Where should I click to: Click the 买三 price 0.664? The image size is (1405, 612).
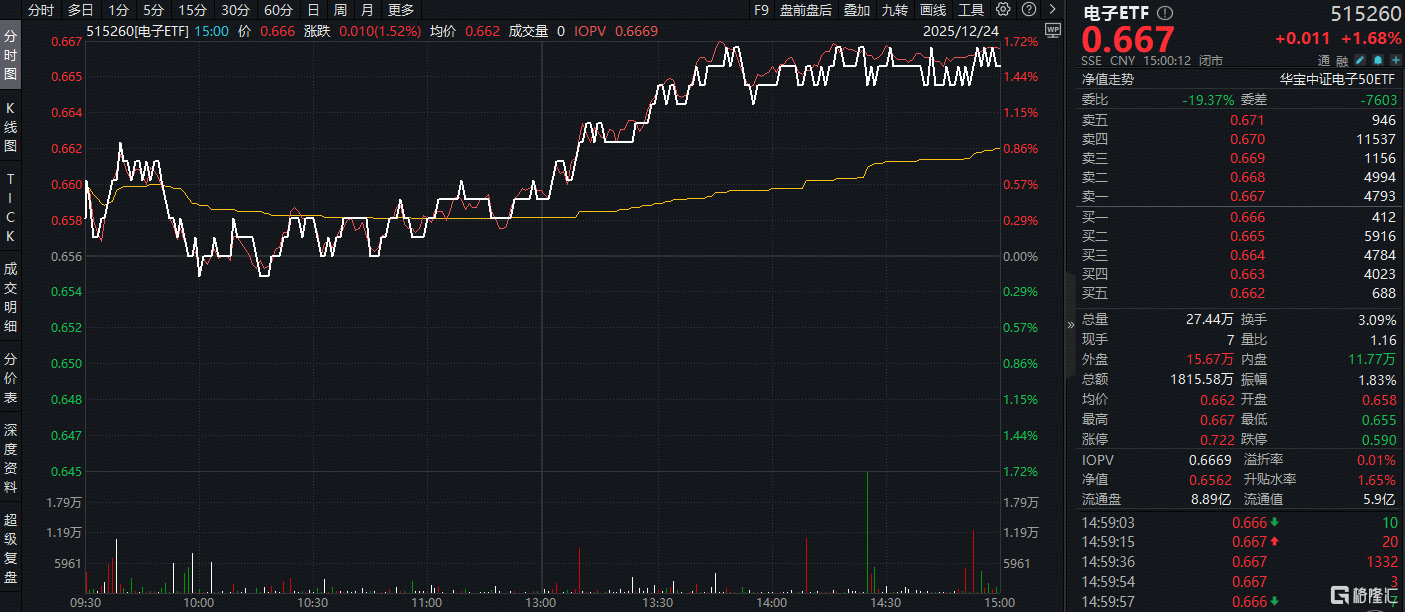coord(1247,255)
